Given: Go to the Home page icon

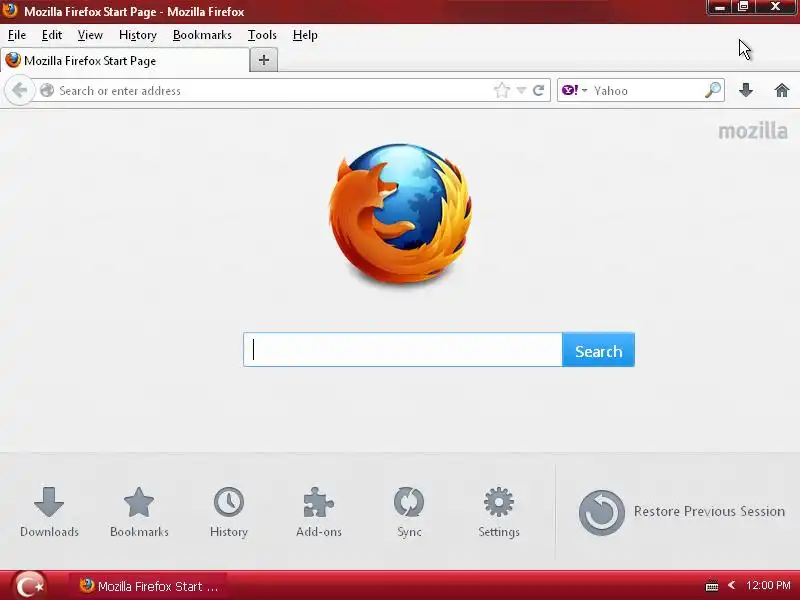Looking at the screenshot, I should 782,90.
